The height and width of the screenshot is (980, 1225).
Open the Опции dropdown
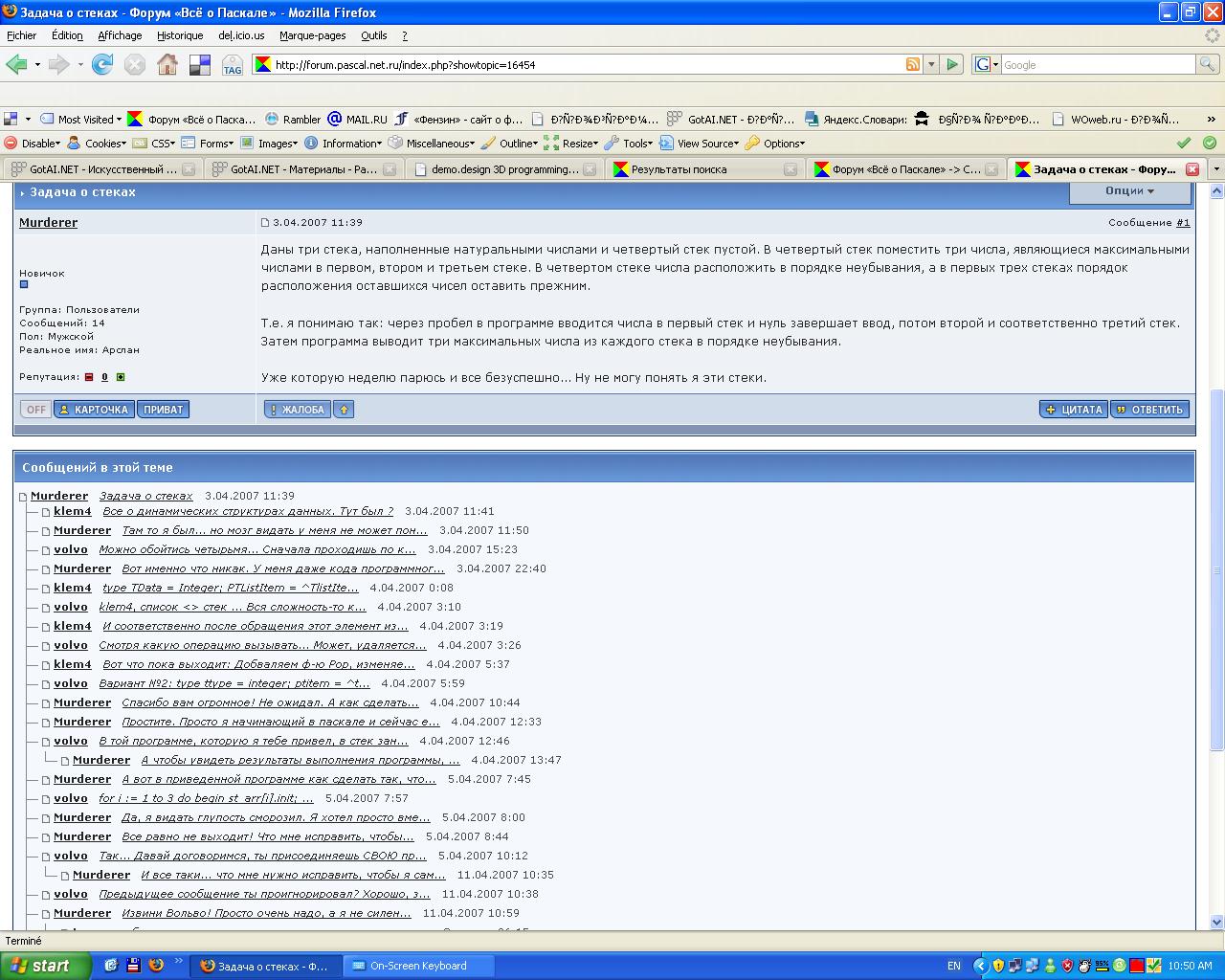(x=1129, y=190)
